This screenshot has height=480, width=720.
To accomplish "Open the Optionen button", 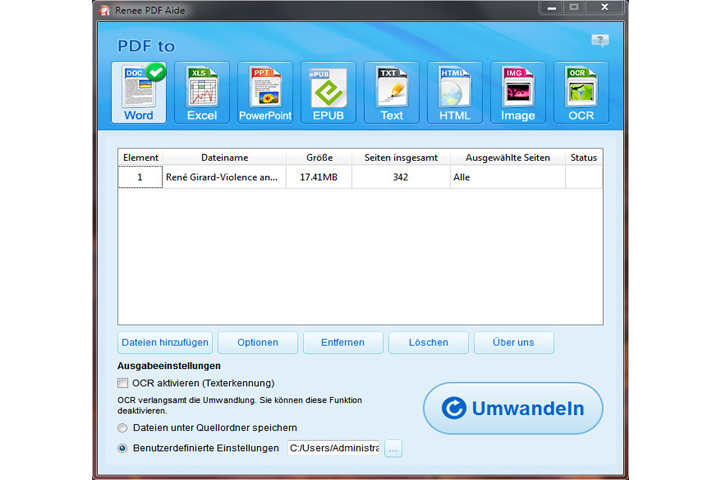I will click(258, 343).
